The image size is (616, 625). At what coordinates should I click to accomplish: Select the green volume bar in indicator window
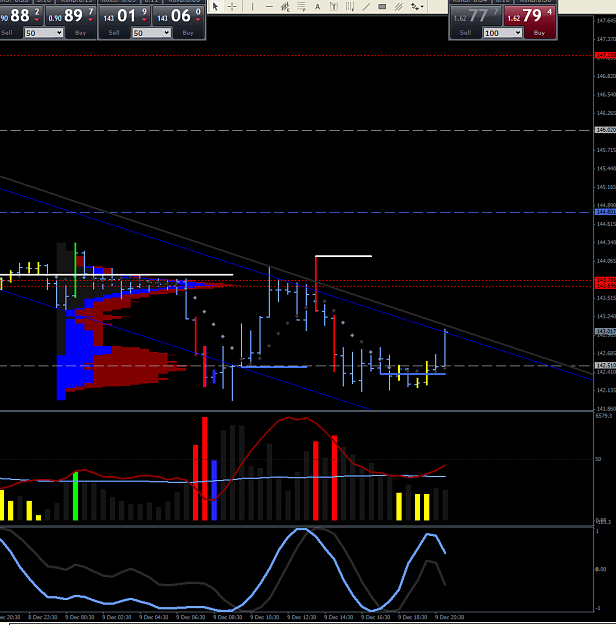pos(75,496)
